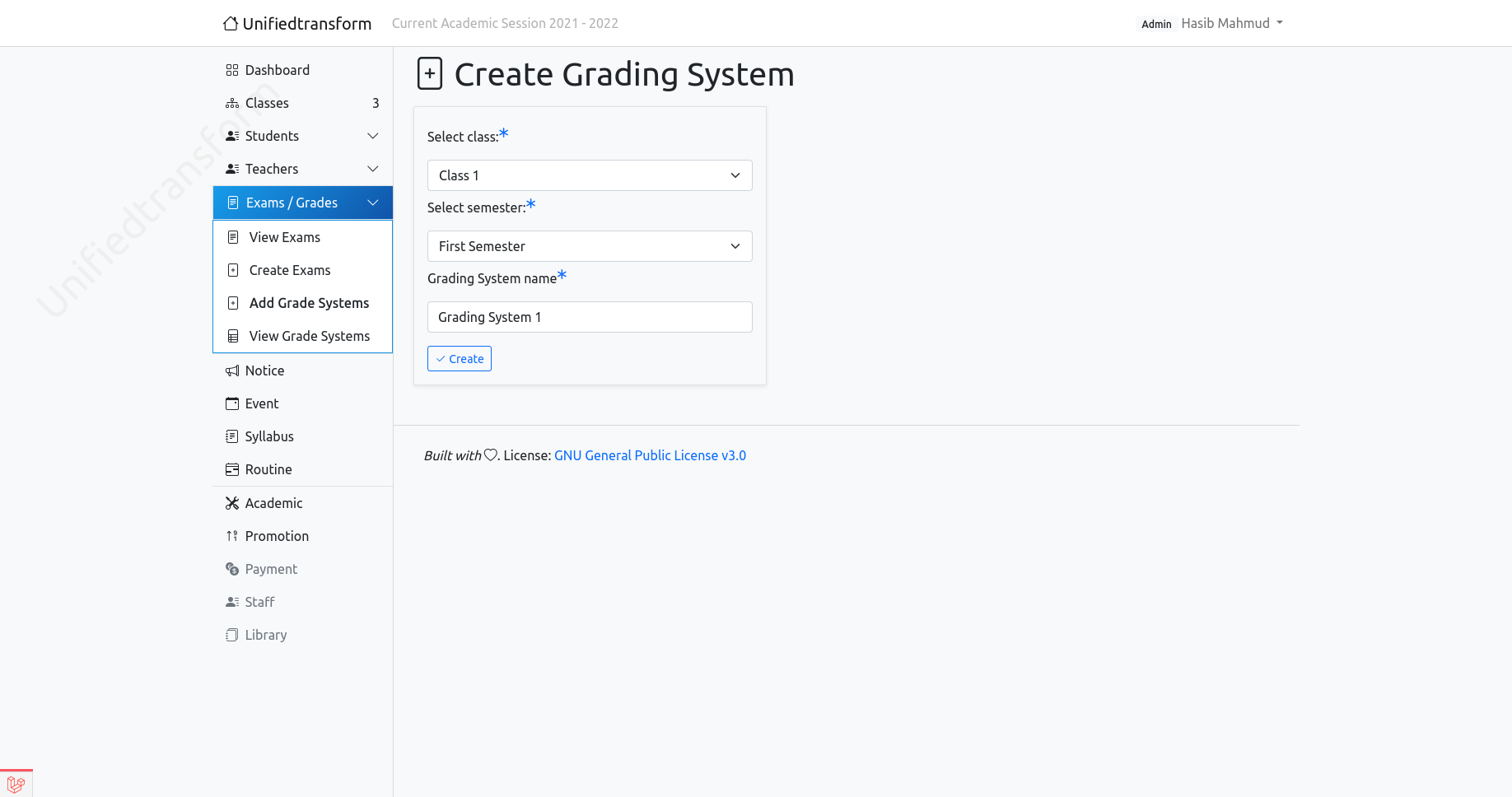This screenshot has width=1512, height=797.
Task: Click the Students person icon
Action: click(232, 136)
